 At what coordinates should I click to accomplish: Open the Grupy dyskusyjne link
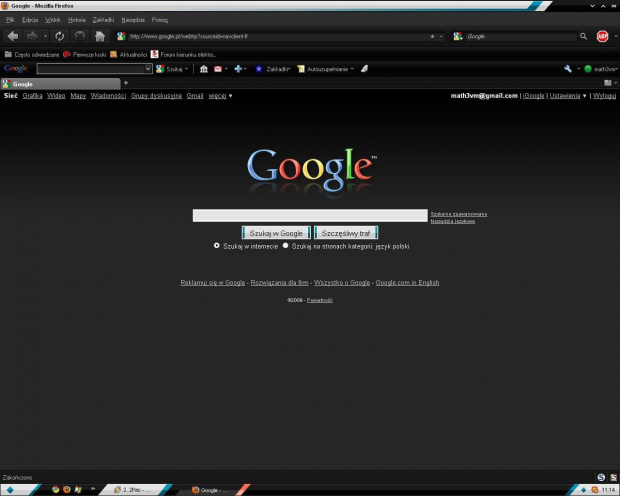click(156, 96)
